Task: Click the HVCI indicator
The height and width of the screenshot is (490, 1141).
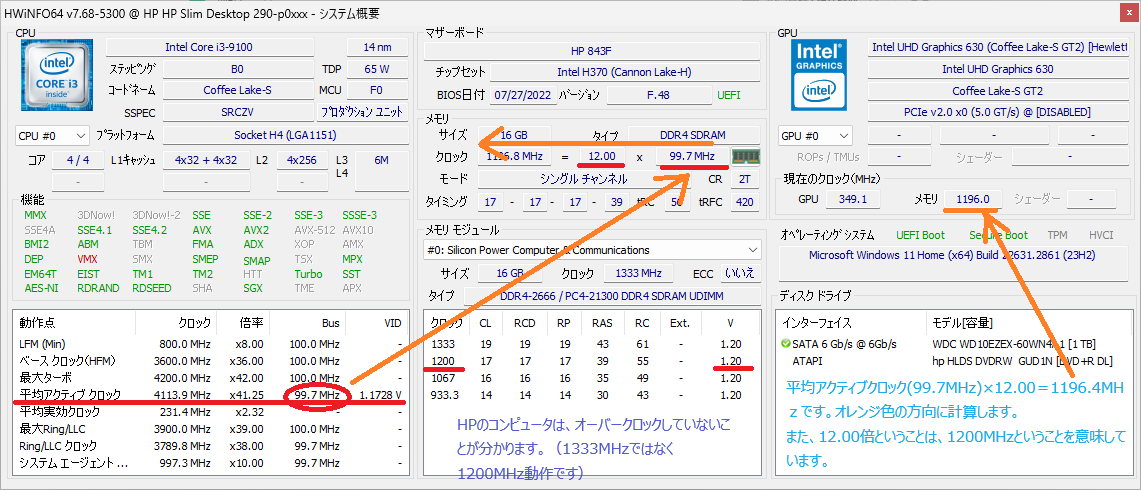Action: (x=1101, y=235)
